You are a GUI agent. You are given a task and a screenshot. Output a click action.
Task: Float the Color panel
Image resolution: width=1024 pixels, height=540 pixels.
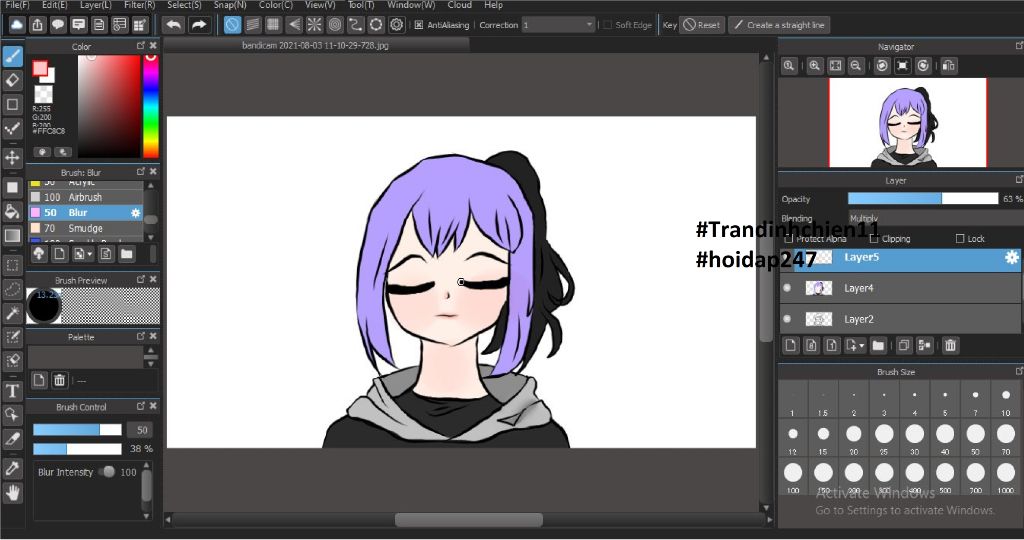[x=140, y=46]
